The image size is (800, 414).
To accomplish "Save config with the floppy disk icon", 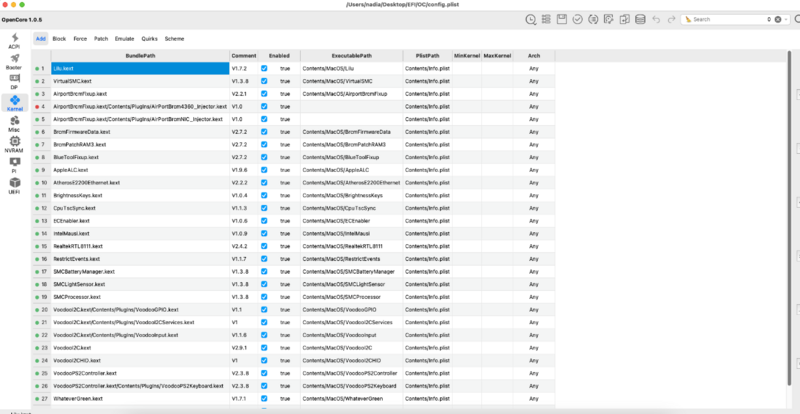I will [x=562, y=19].
